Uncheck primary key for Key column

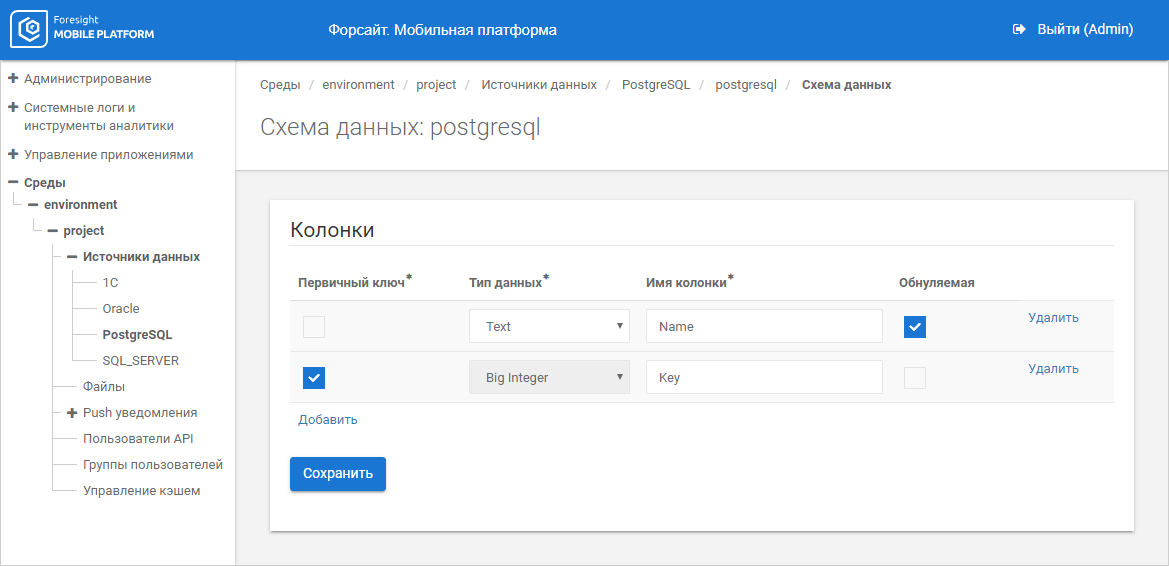tap(314, 378)
